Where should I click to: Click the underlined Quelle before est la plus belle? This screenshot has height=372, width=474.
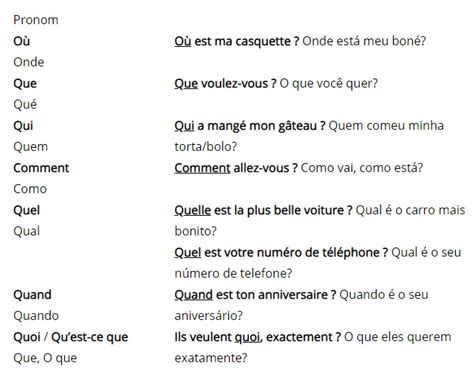click(193, 210)
